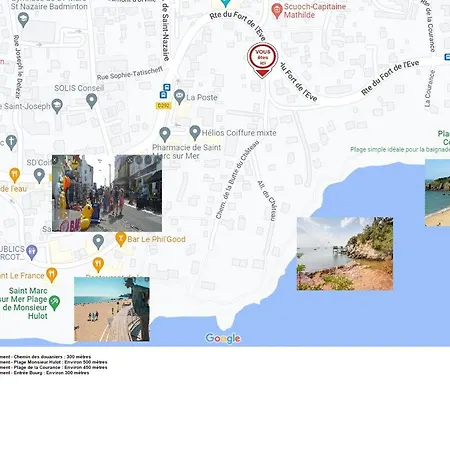
Task: Open the beach photo at the right edge
Action: point(437,193)
